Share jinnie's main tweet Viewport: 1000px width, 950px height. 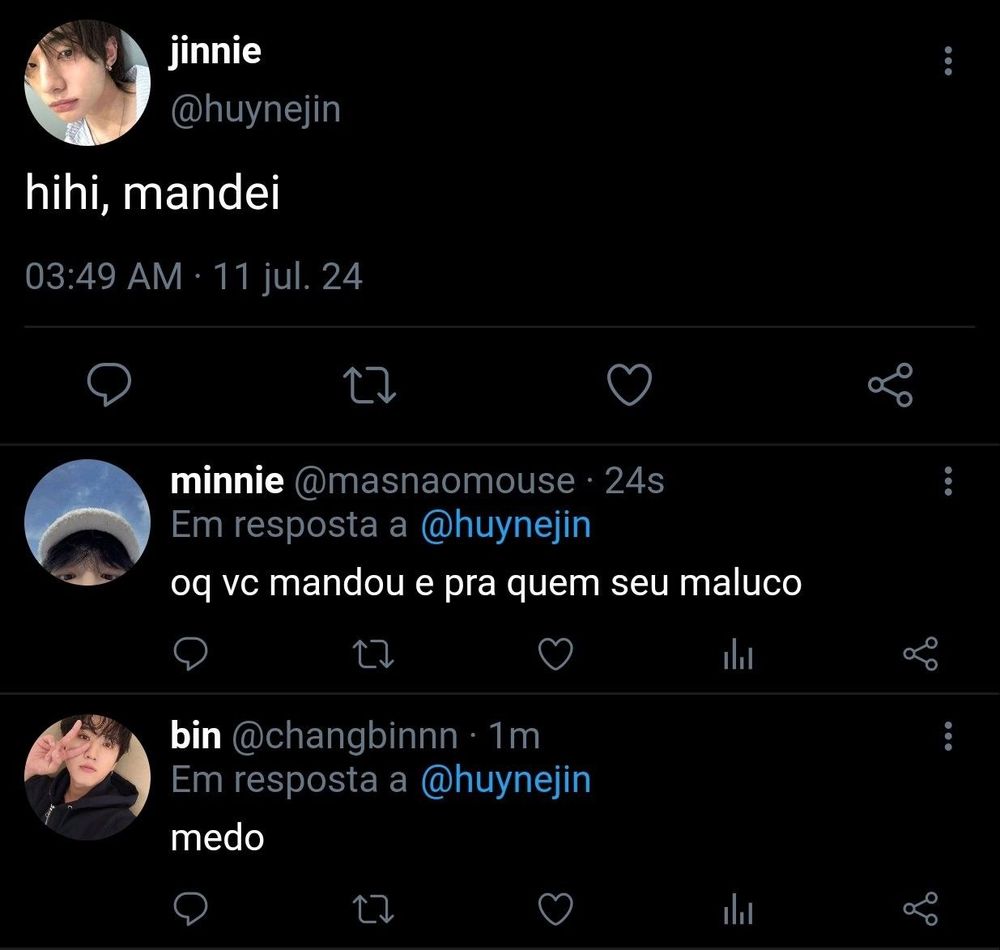click(x=890, y=384)
